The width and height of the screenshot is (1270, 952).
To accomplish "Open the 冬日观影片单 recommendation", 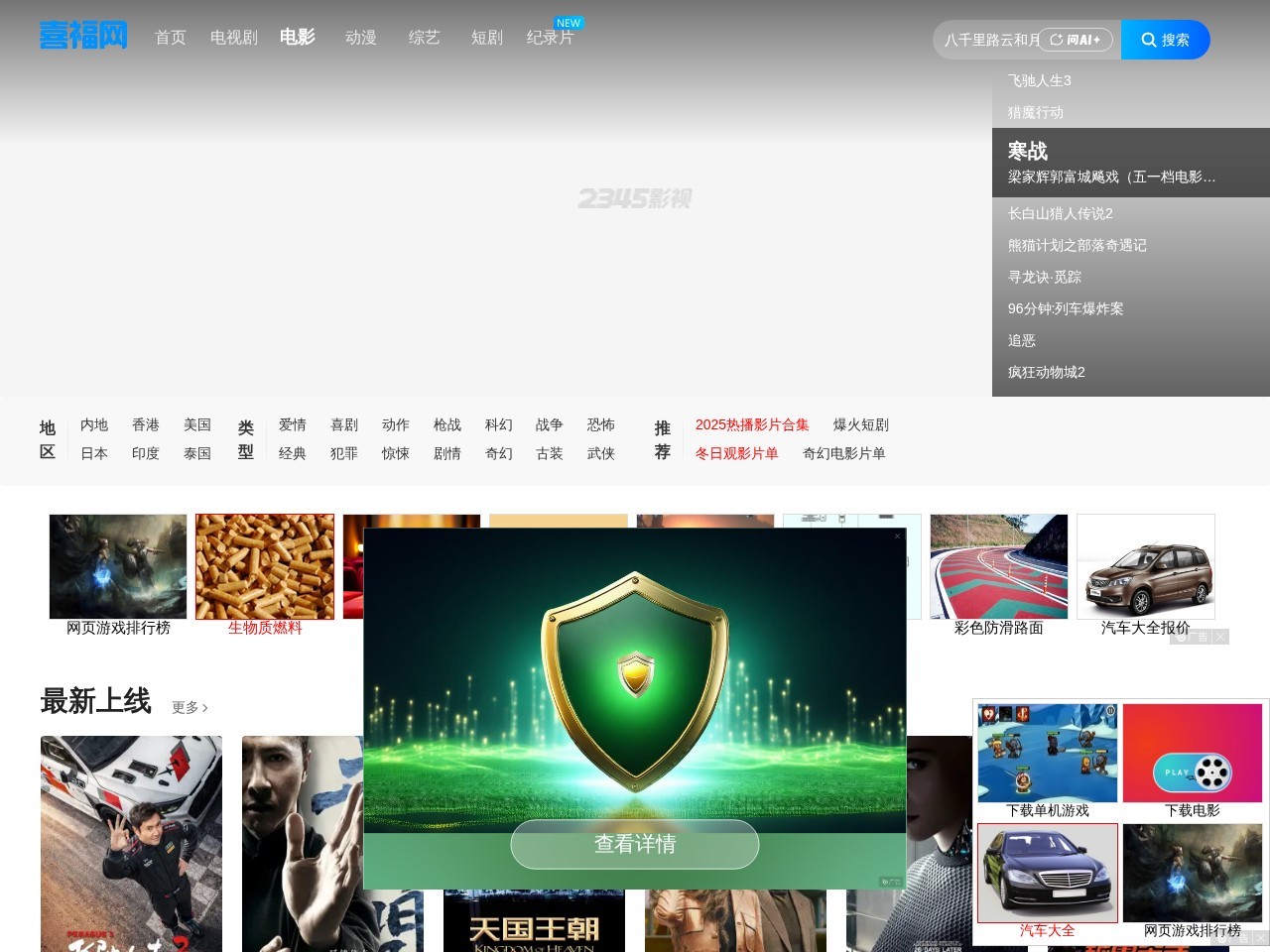I will click(737, 453).
